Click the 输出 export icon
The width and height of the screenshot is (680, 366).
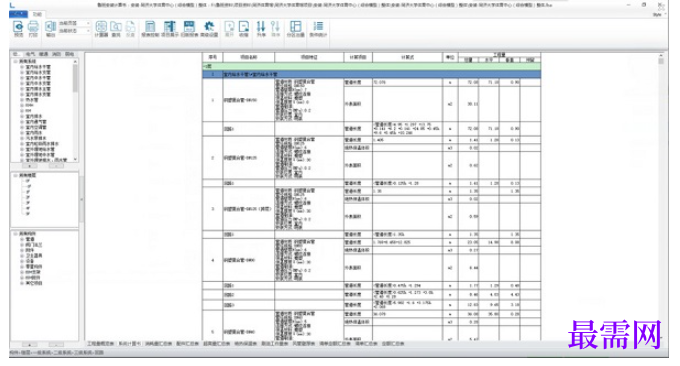pos(50,28)
